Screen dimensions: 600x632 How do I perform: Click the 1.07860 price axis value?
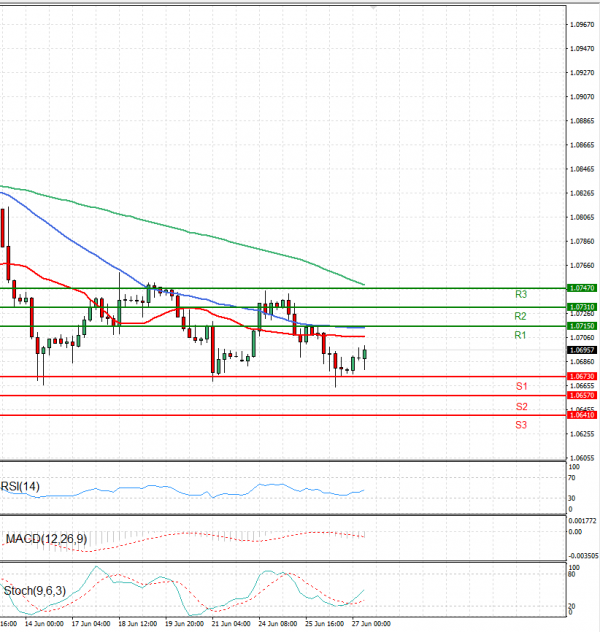pos(582,241)
